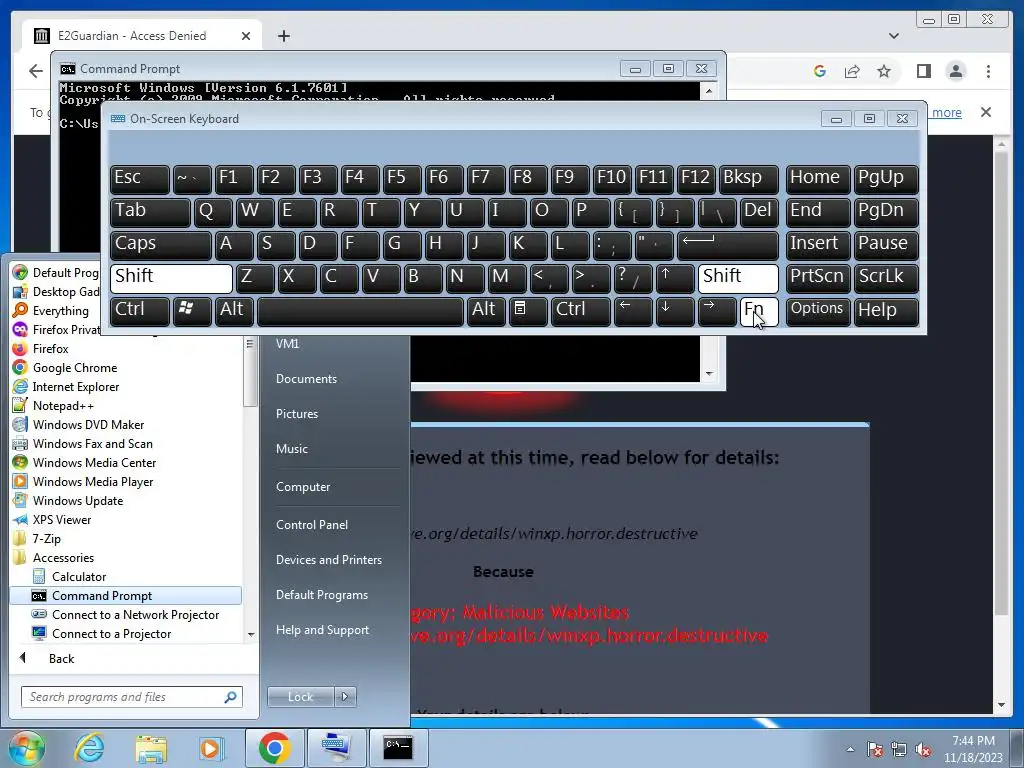
Task: Open Action Center flag in tray
Action: coord(874,750)
